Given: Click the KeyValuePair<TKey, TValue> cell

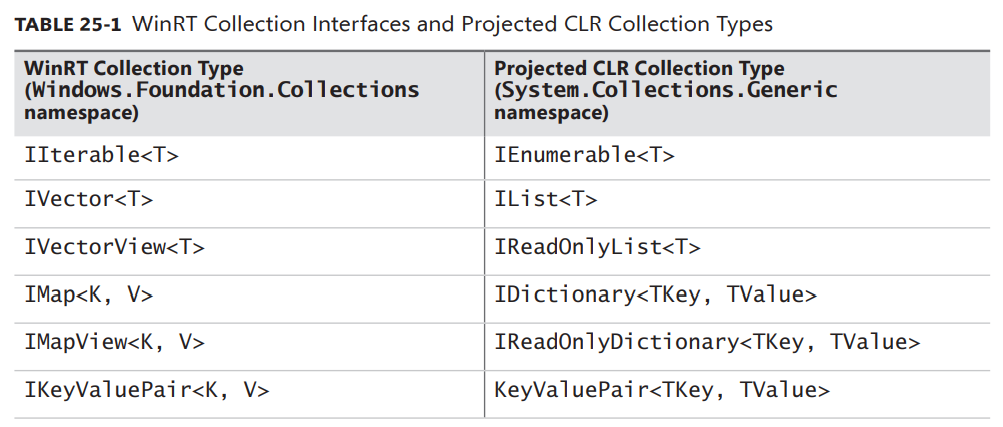Looking at the screenshot, I should pyautogui.click(x=661, y=390).
